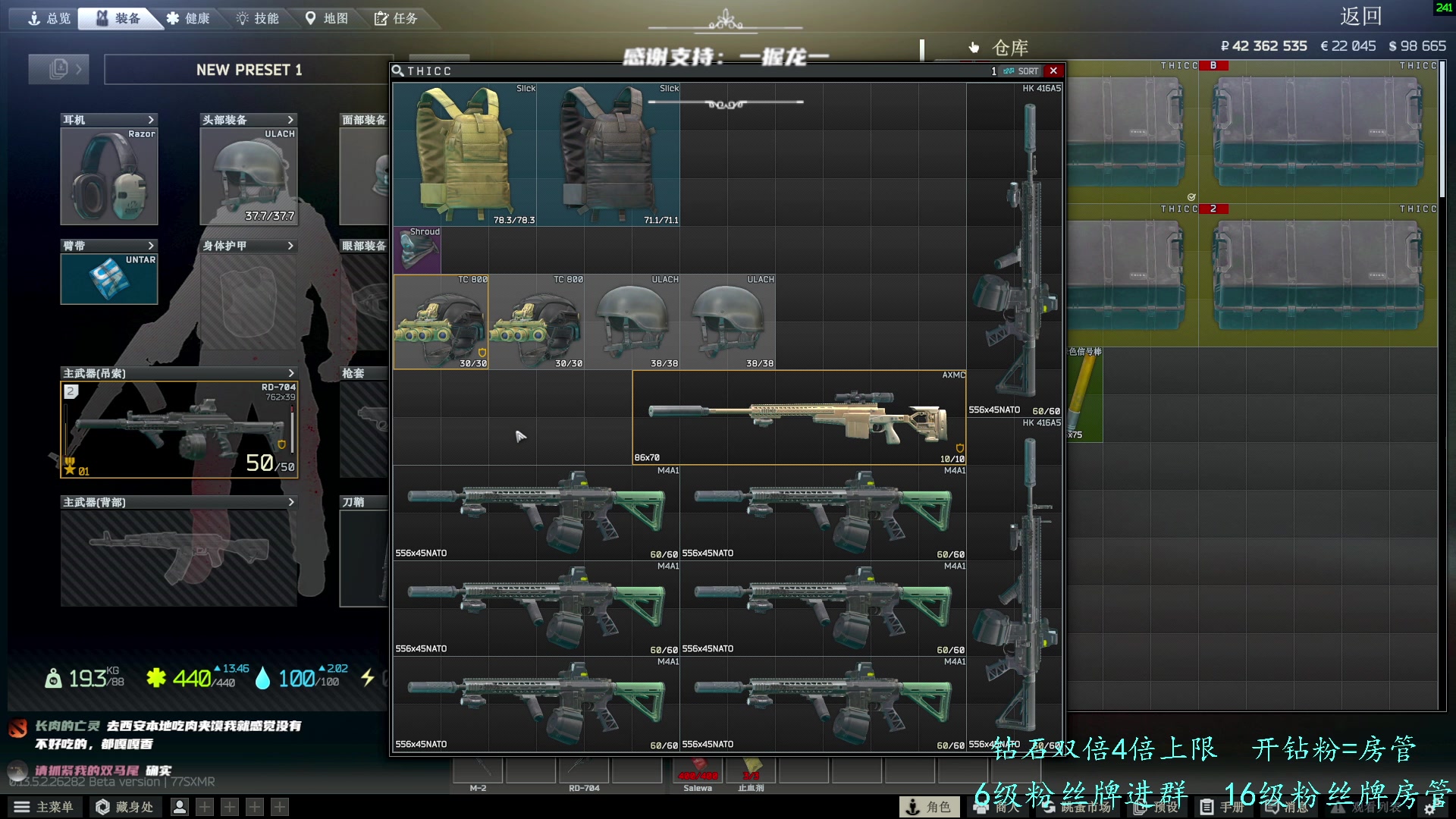The image size is (1456, 819).
Task: Select the bottom-left M4A1 rifle
Action: pos(536,704)
